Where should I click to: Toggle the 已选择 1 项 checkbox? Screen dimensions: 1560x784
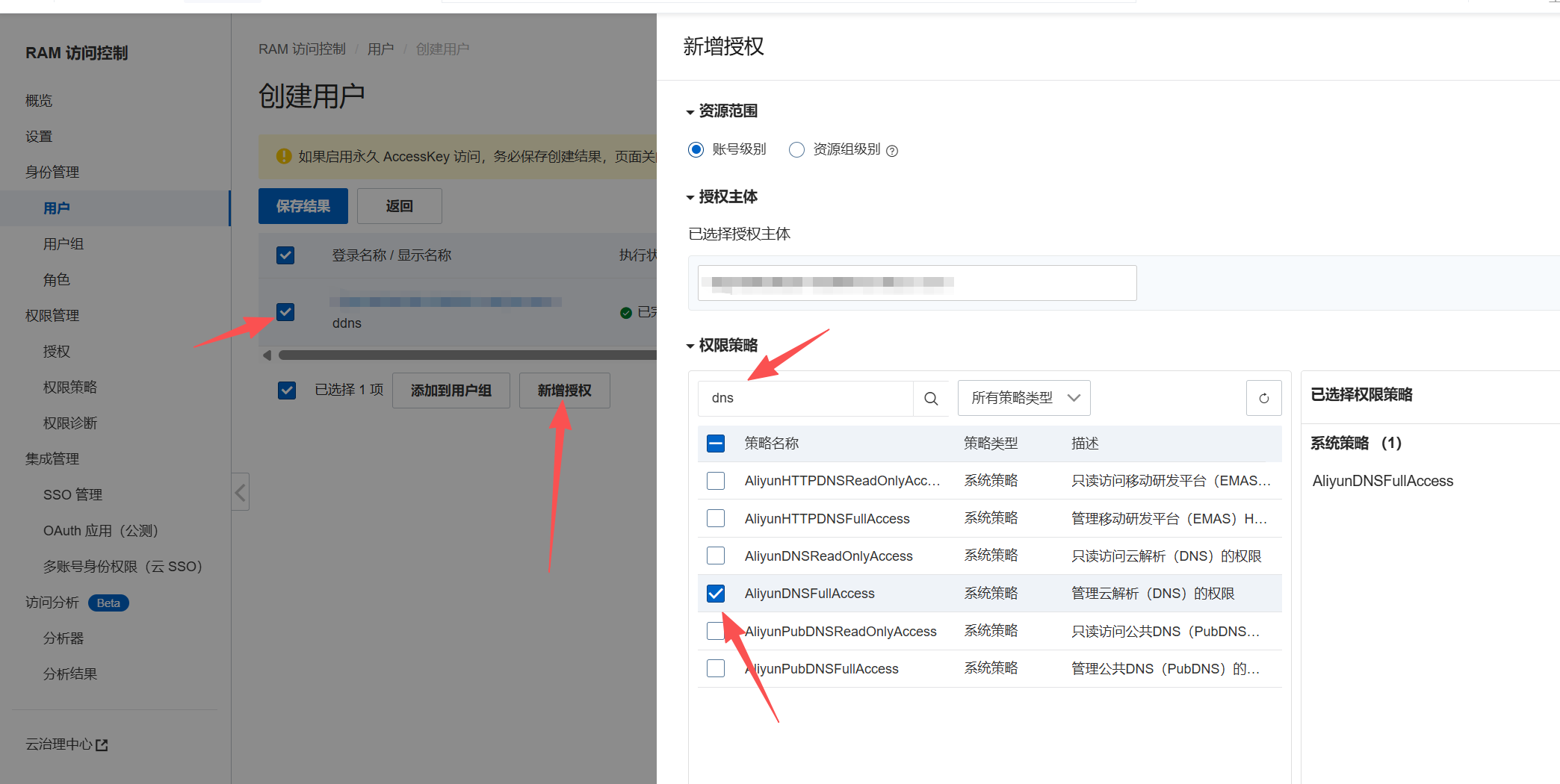pyautogui.click(x=287, y=391)
